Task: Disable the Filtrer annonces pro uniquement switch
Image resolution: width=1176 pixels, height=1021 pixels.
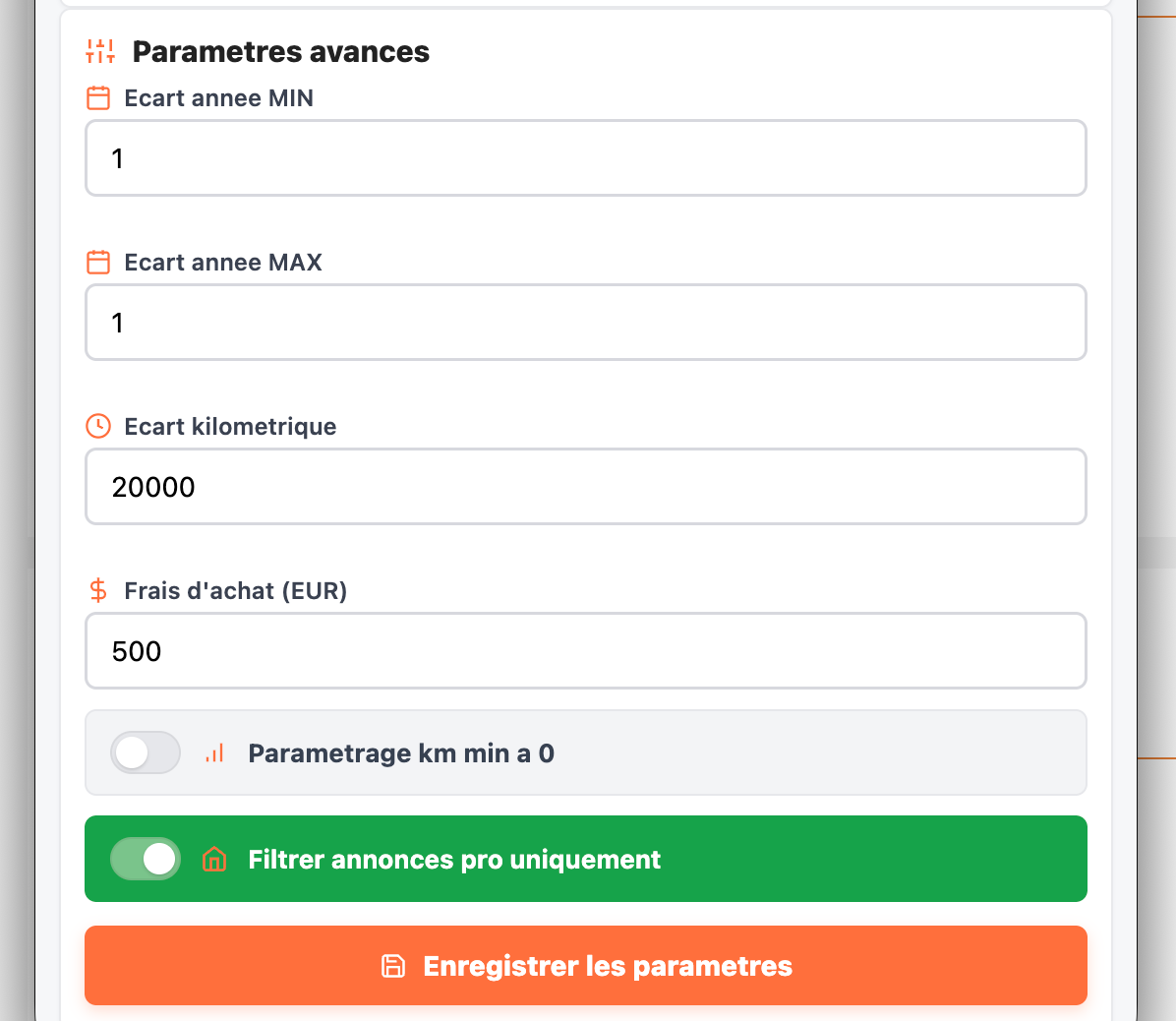Action: click(146, 860)
